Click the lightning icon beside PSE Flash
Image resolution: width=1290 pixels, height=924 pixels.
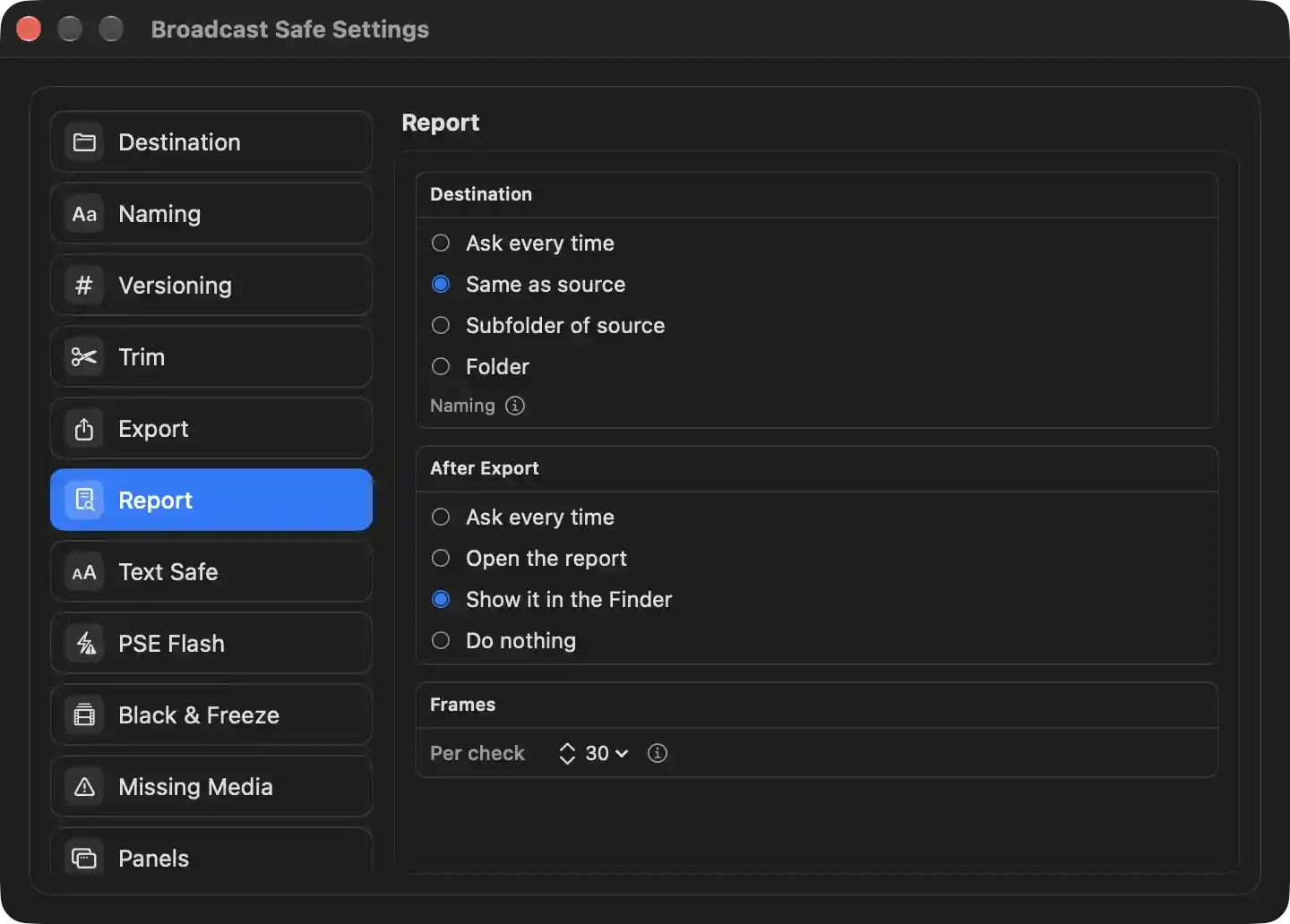tap(84, 644)
